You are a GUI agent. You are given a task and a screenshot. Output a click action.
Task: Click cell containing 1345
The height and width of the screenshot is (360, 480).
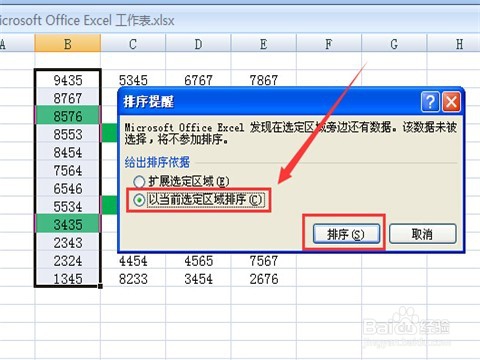pos(68,278)
